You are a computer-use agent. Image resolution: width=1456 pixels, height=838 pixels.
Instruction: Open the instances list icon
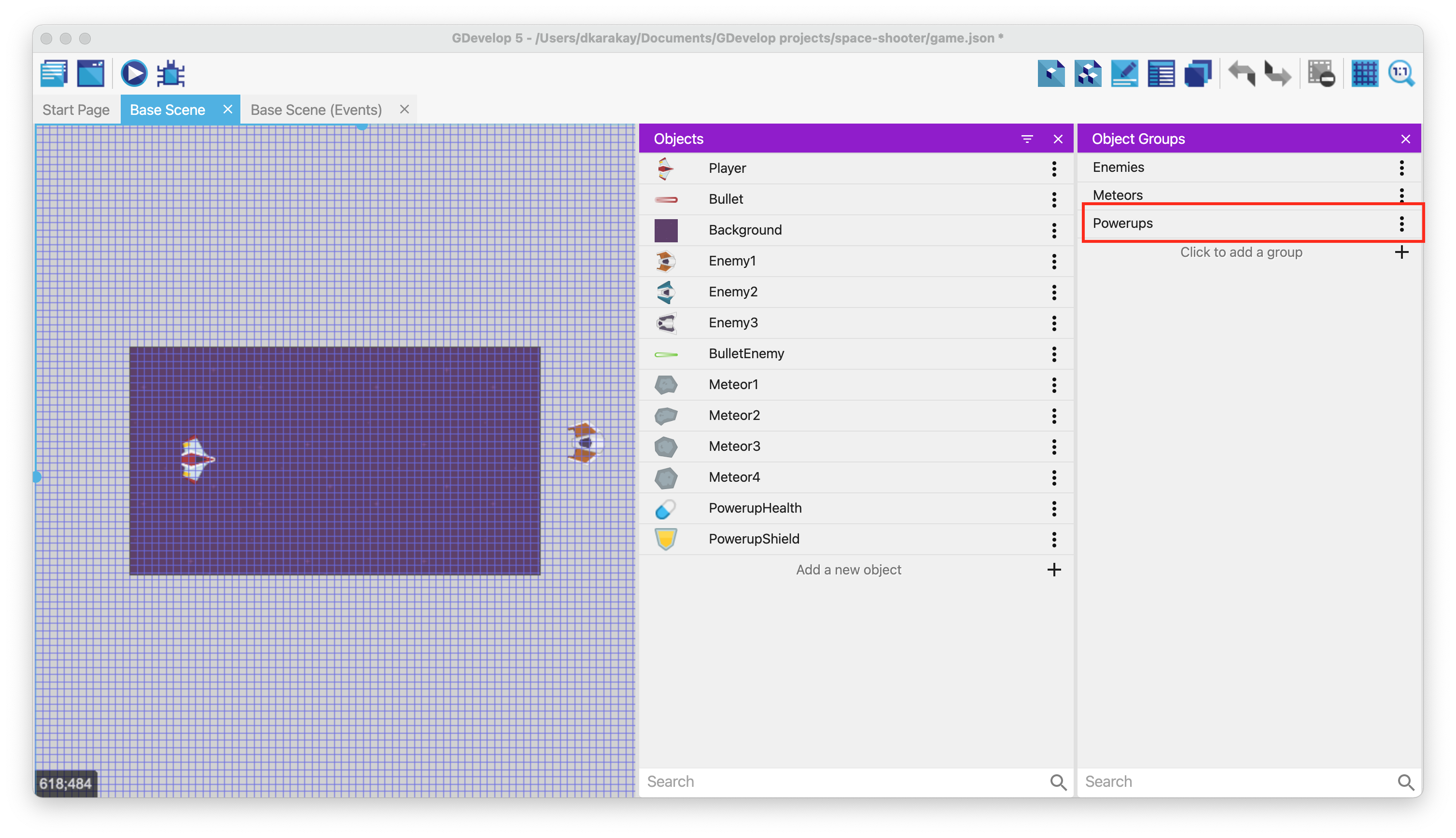(1161, 74)
